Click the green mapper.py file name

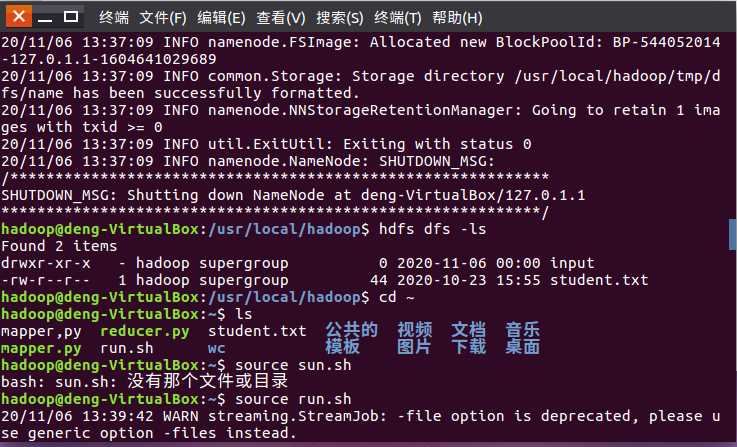click(x=41, y=349)
